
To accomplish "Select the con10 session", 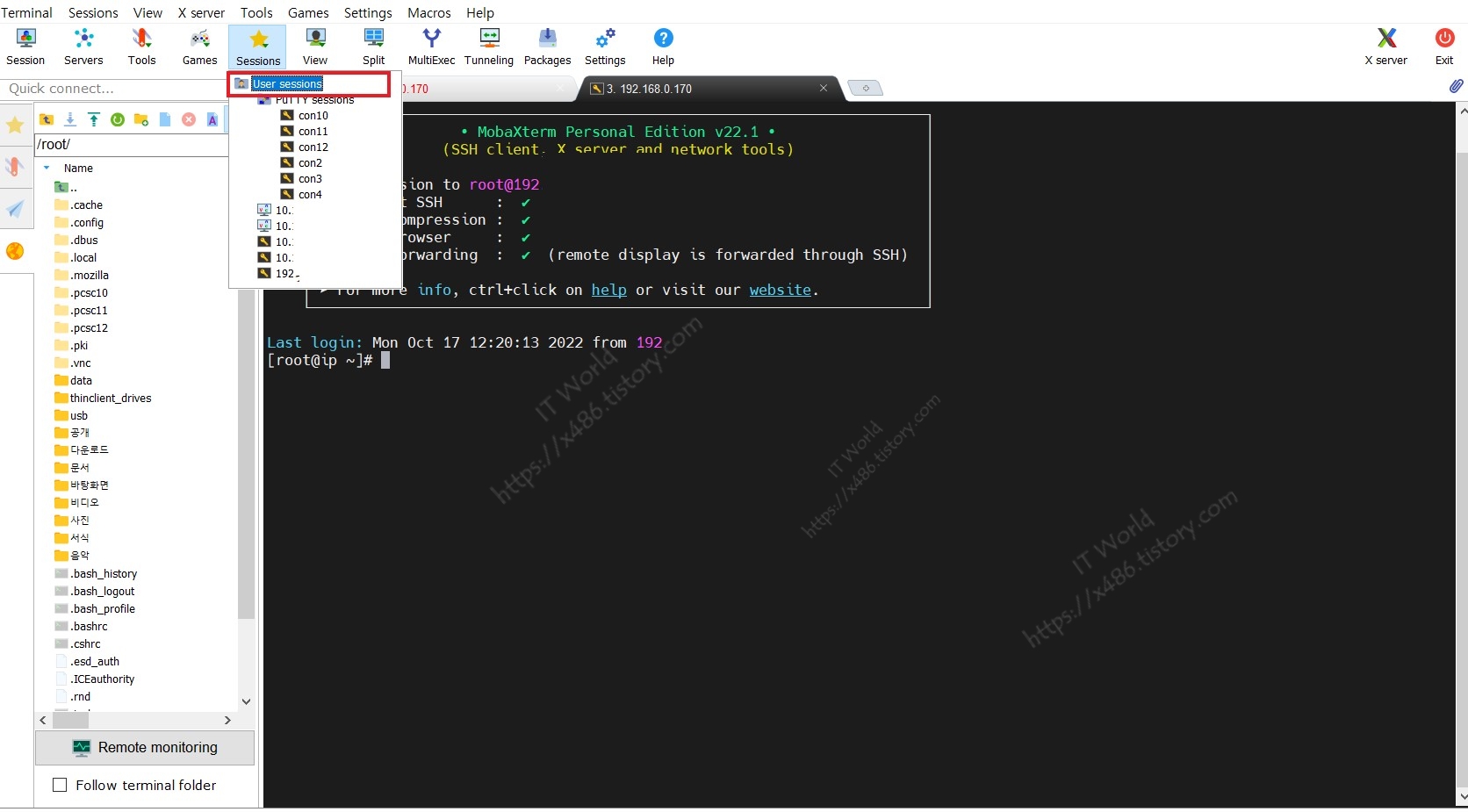I will click(x=313, y=115).
